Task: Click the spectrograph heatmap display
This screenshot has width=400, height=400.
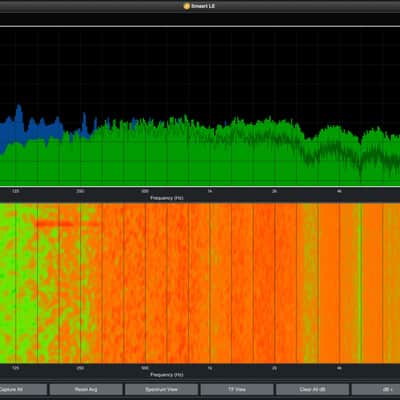Action: (x=200, y=283)
